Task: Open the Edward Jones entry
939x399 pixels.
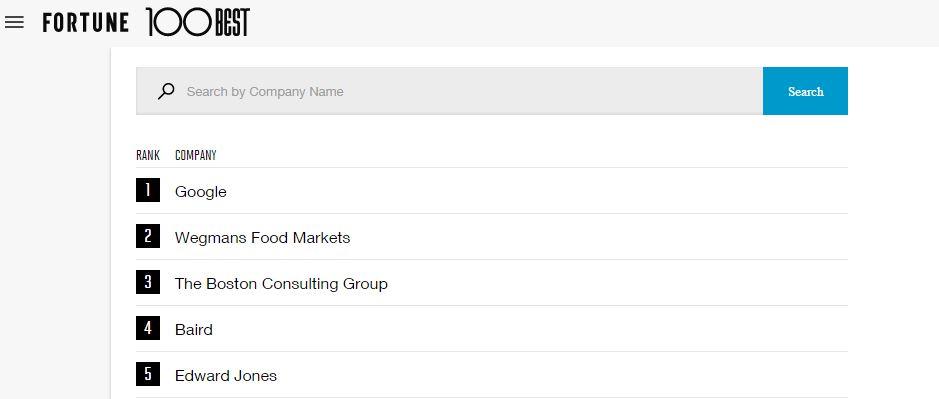Action: coord(226,376)
